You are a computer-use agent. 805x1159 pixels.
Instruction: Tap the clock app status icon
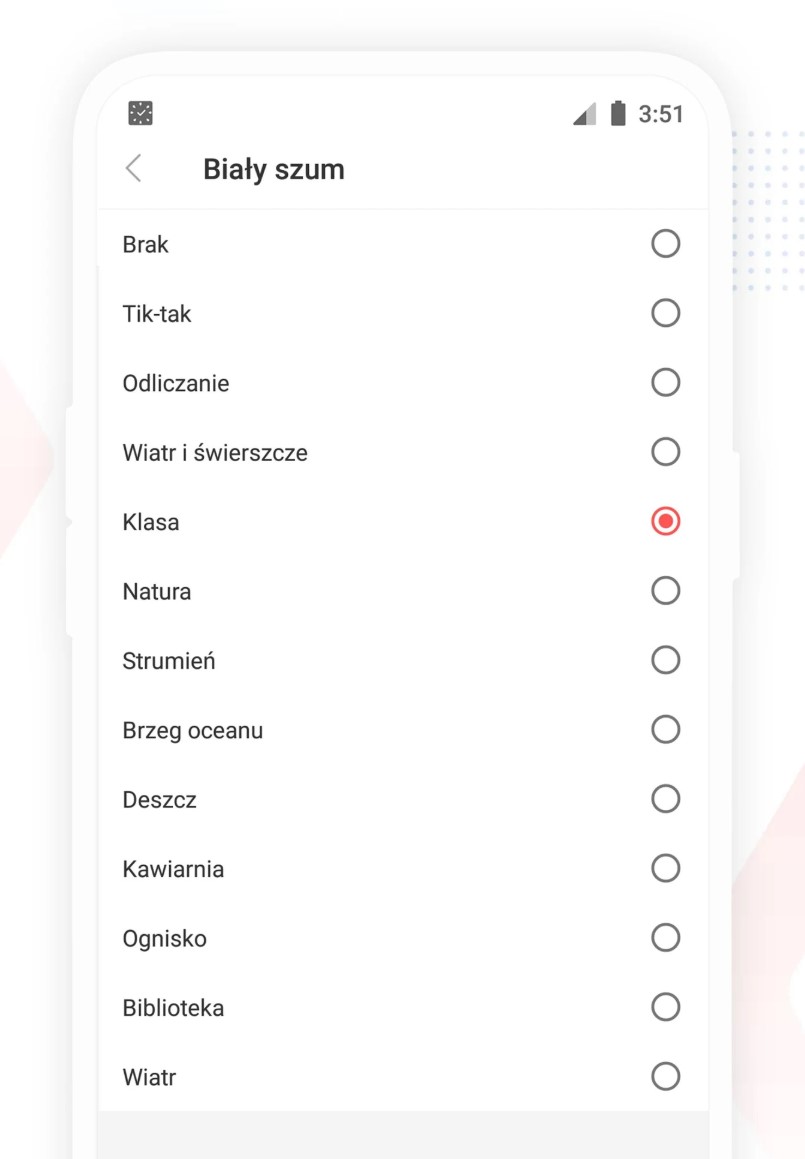(x=140, y=113)
